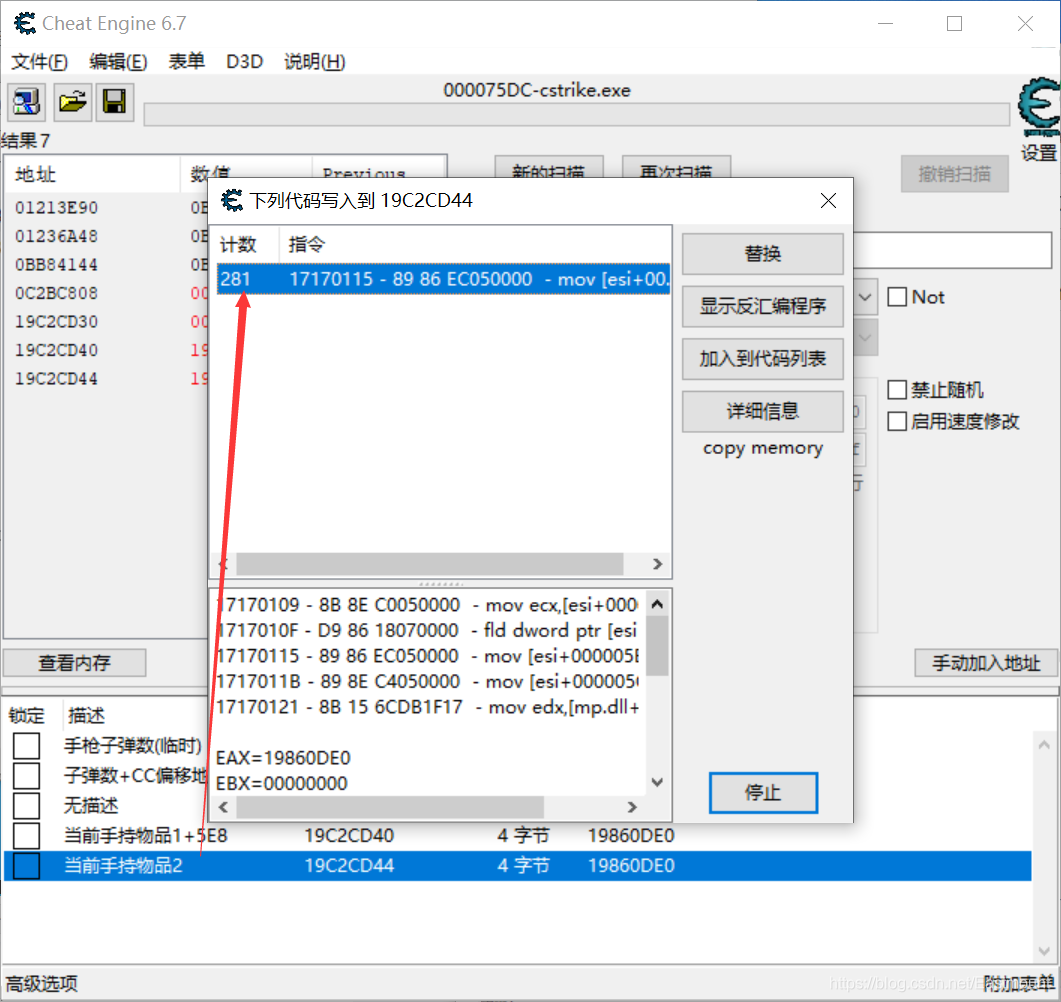Select 当前手持物品1+5E8 address 19C2CD40 cell
1061x1002 pixels.
(x=349, y=836)
